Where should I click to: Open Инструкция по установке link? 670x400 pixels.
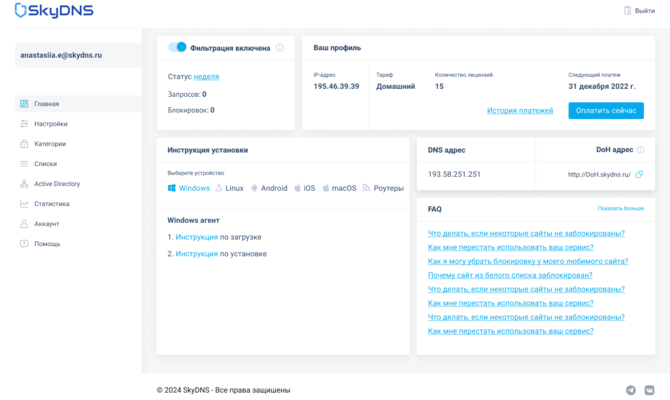197,254
